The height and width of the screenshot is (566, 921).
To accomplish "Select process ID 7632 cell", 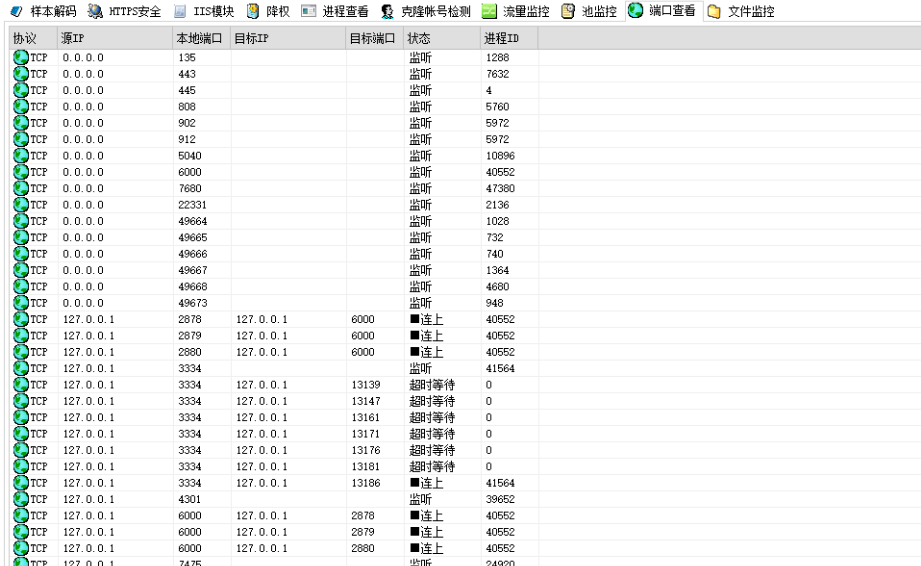I will (x=498, y=74).
